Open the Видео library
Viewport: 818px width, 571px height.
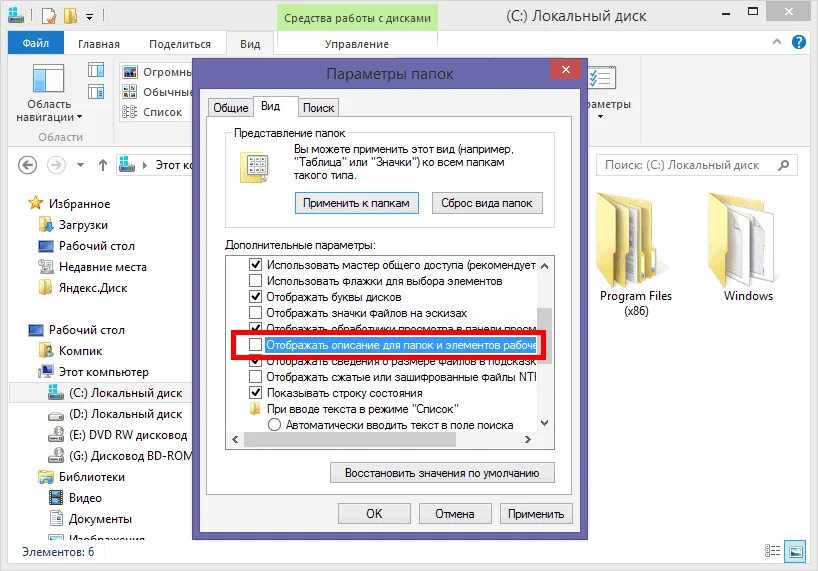[x=75, y=497]
